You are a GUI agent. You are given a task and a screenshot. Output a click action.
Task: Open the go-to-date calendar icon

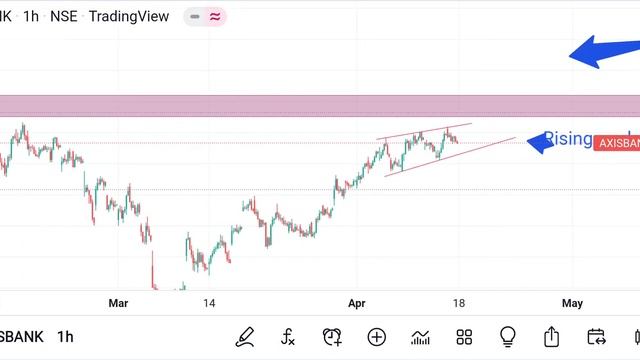tap(596, 337)
